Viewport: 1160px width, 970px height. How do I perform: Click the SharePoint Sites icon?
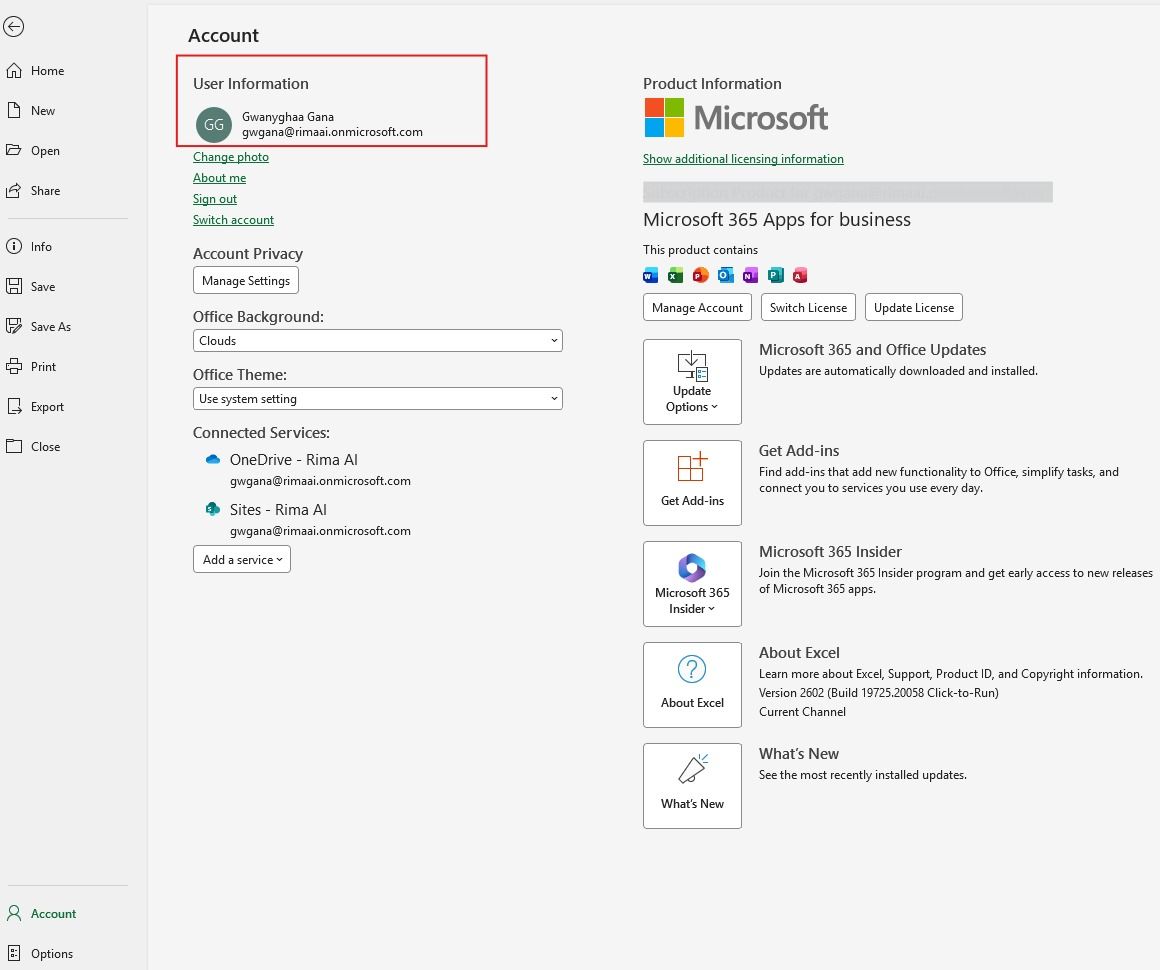coord(212,509)
